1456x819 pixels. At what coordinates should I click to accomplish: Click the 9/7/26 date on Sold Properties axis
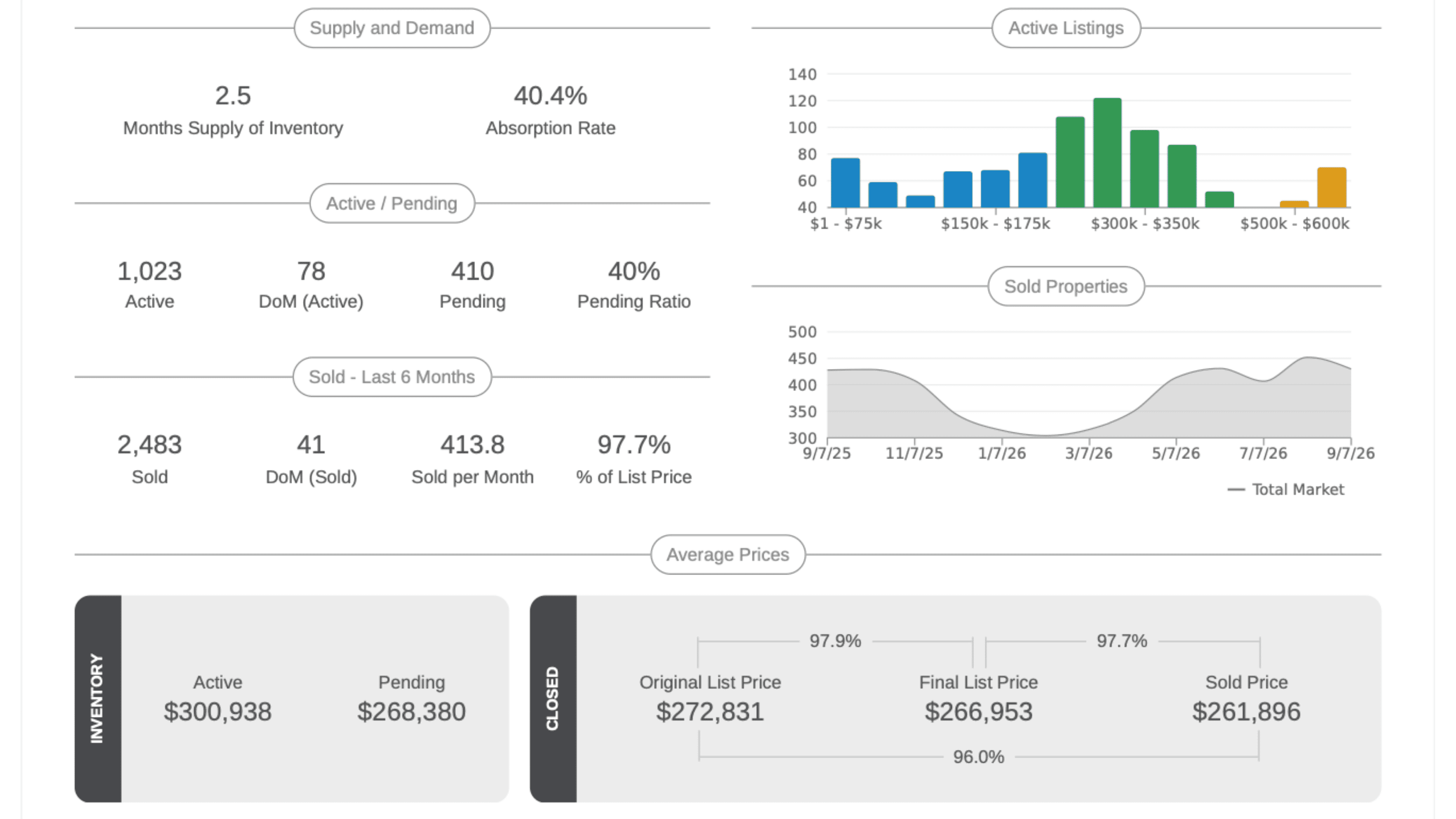click(x=1350, y=453)
